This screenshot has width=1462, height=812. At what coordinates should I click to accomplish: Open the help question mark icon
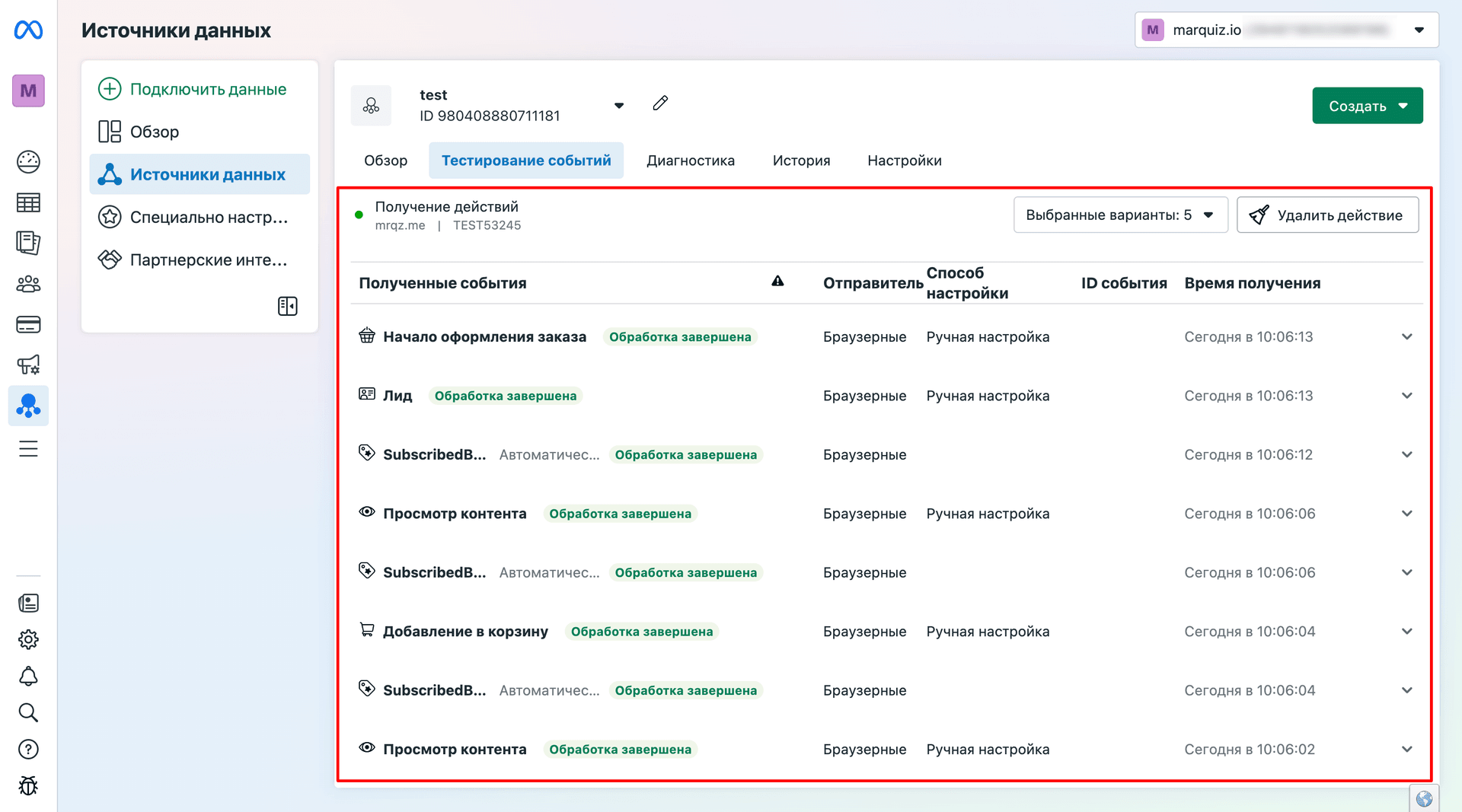(x=28, y=750)
